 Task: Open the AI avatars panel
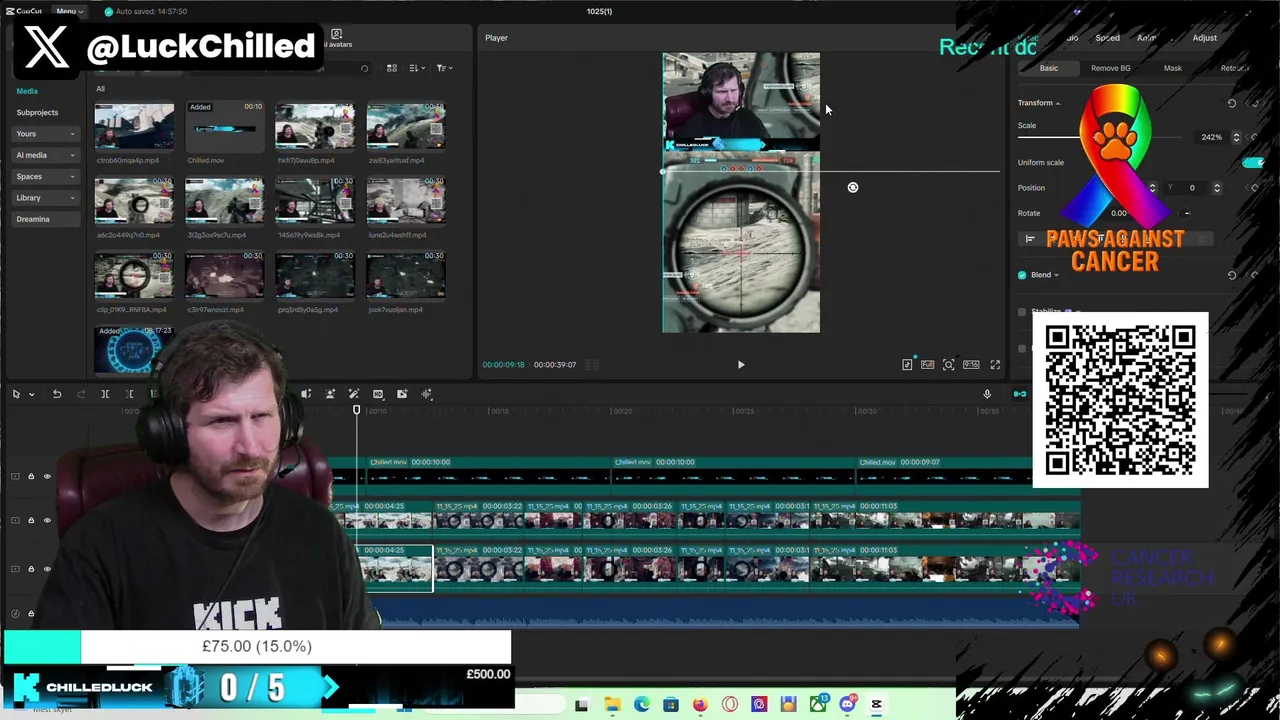(336, 38)
